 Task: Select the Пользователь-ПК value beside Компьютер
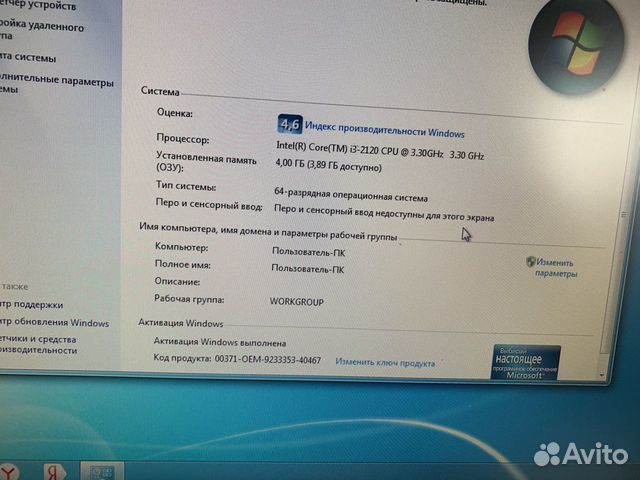(309, 252)
